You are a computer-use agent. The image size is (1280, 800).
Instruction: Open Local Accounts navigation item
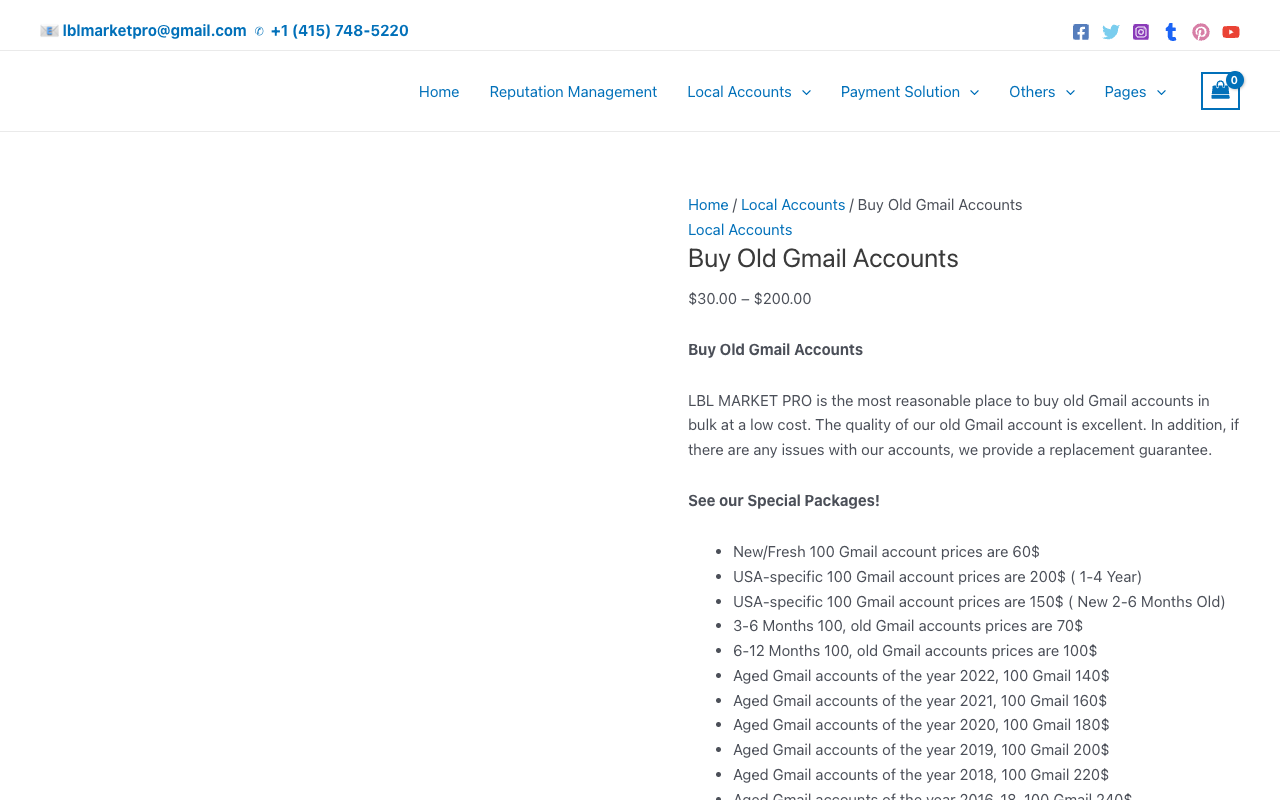pyautogui.click(x=739, y=92)
